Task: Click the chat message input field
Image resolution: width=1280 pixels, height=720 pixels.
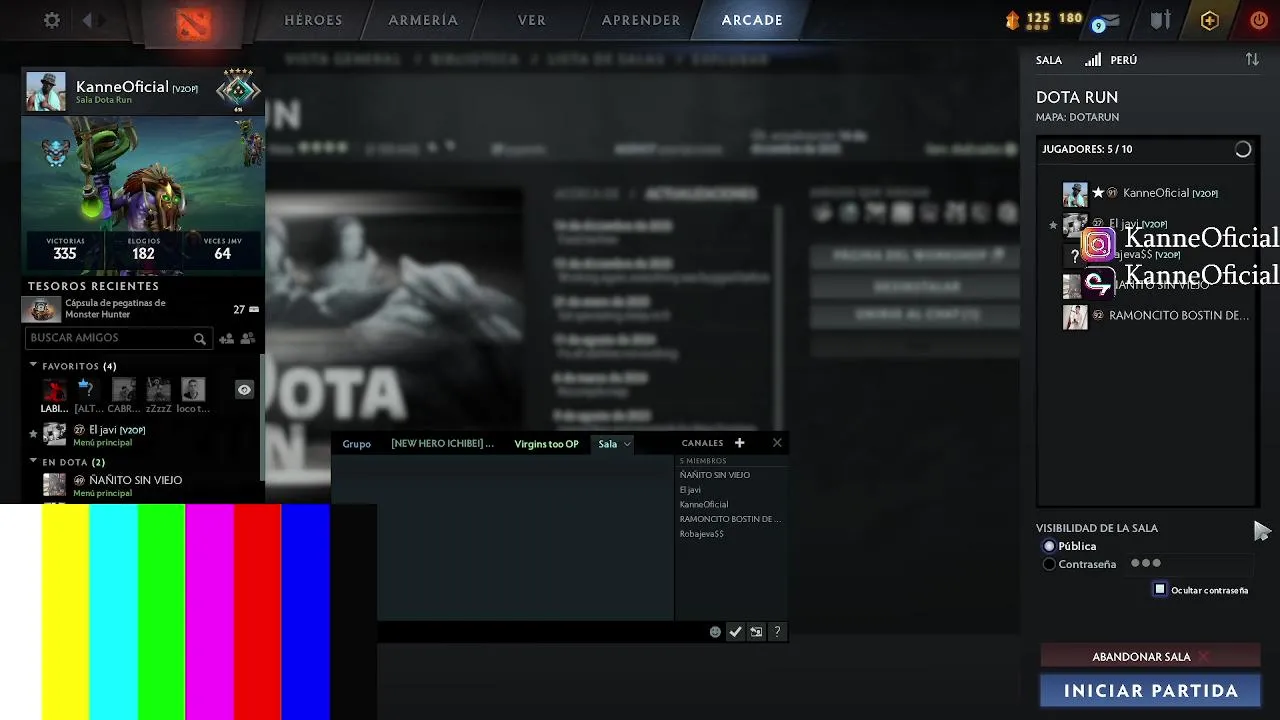Action: click(540, 632)
